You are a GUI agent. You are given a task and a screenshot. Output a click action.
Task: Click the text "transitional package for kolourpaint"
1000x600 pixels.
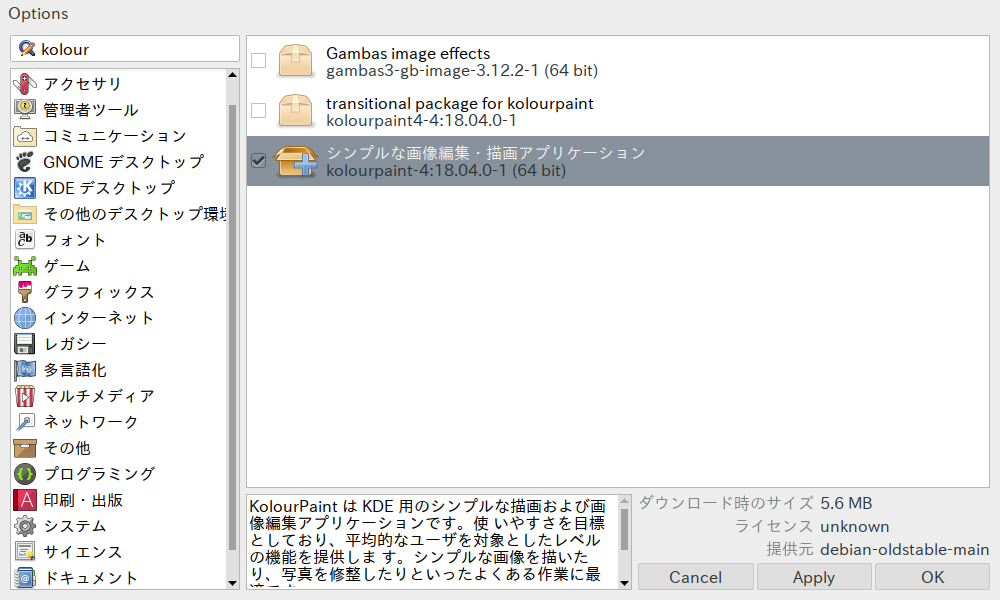click(460, 103)
